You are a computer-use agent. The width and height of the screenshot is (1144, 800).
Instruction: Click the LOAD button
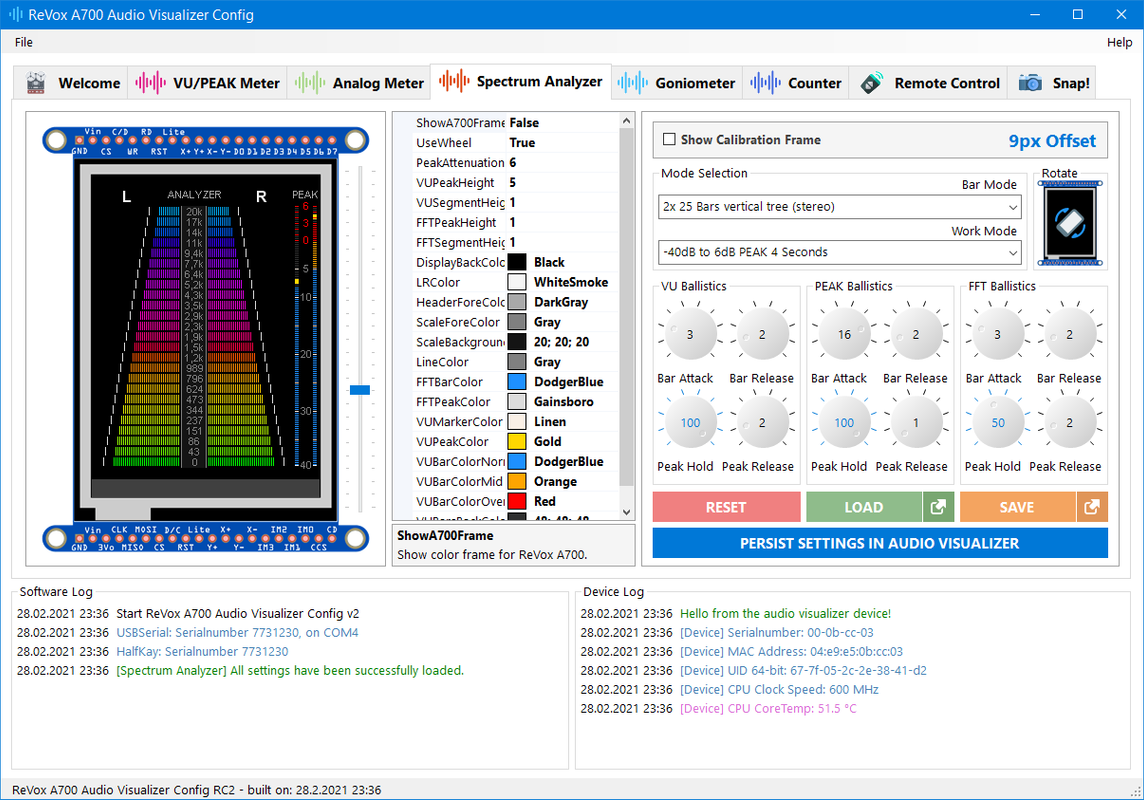tap(864, 507)
